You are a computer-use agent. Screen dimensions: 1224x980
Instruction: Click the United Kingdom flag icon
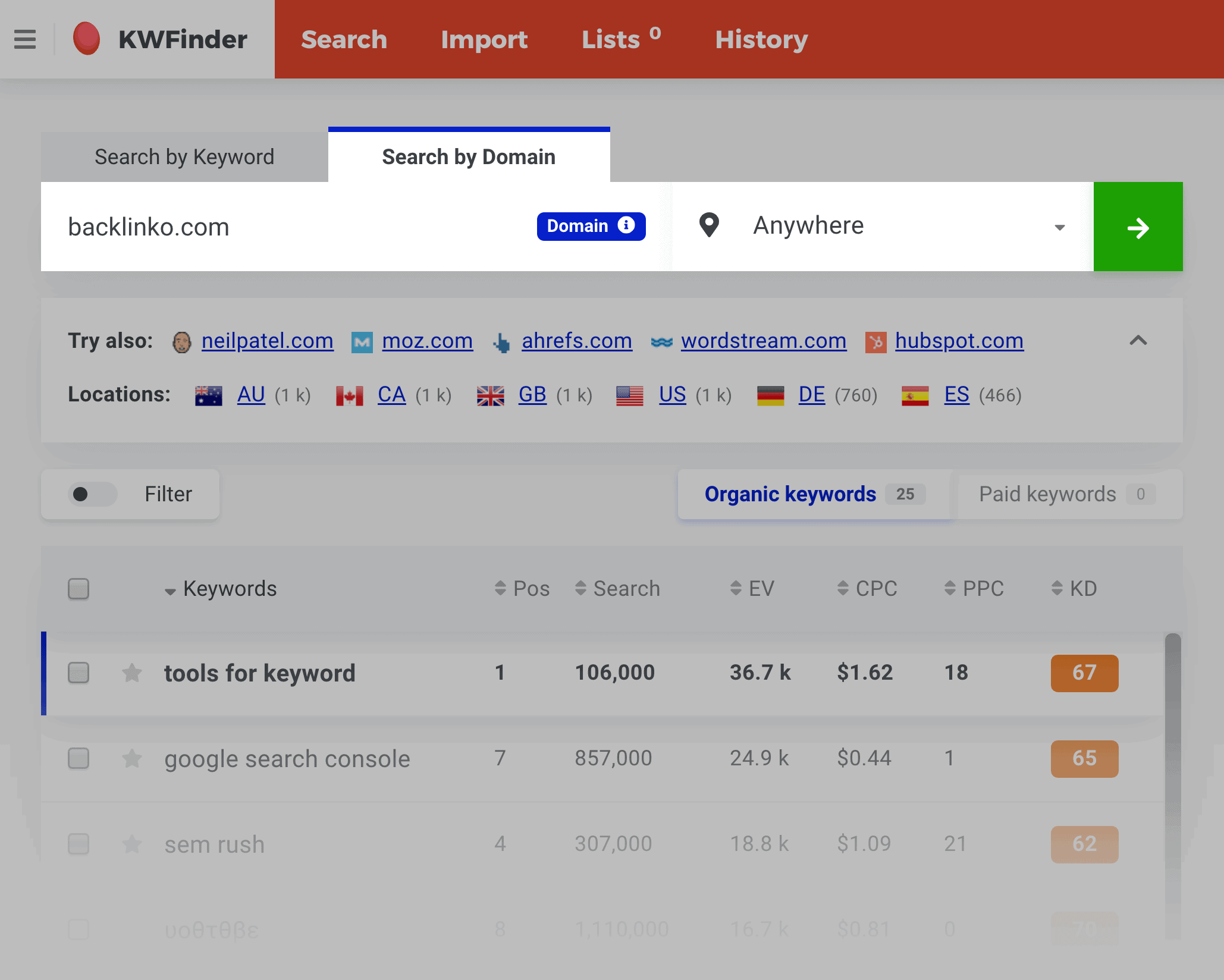(x=491, y=395)
